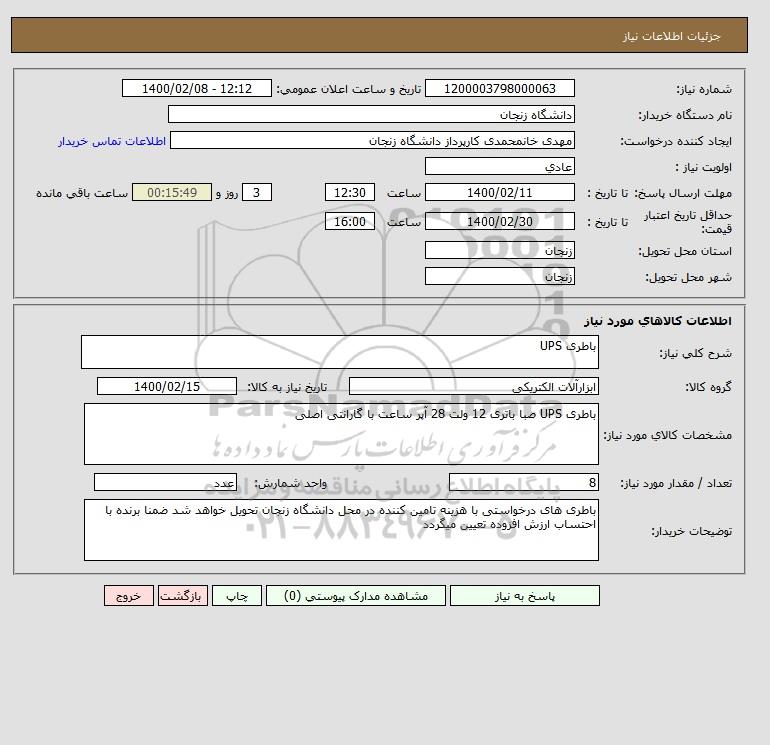Click the label گروه کالا
The height and width of the screenshot is (745, 770).
pos(709,387)
